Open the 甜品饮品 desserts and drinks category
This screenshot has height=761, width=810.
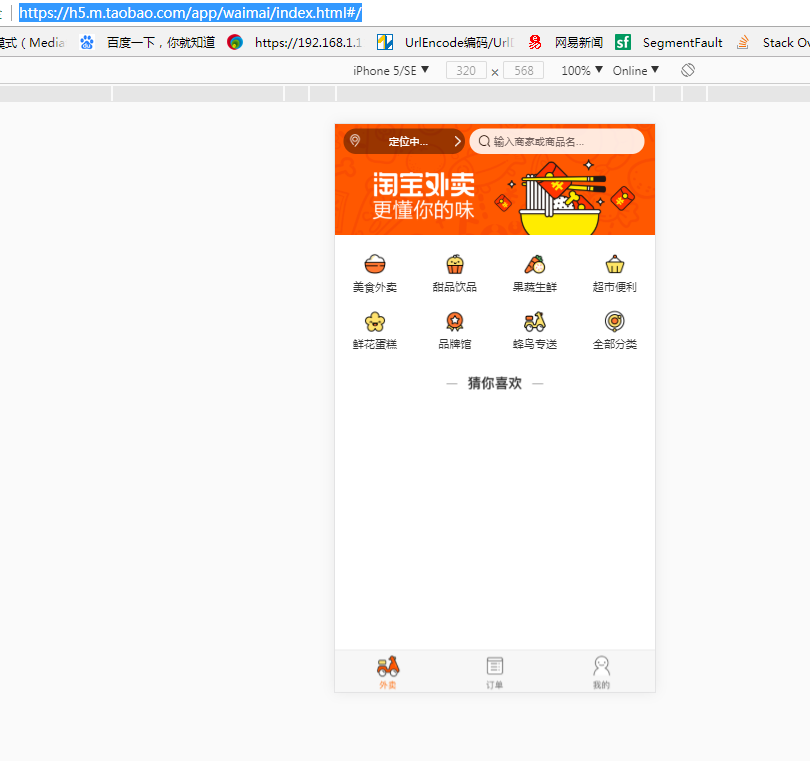[455, 274]
